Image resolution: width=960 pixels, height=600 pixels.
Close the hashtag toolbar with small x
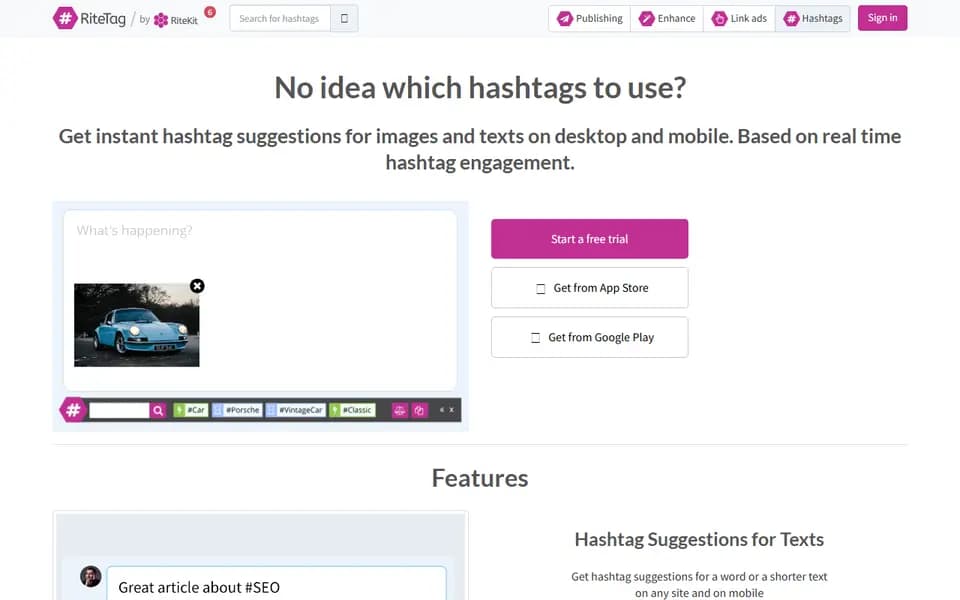[x=452, y=410]
